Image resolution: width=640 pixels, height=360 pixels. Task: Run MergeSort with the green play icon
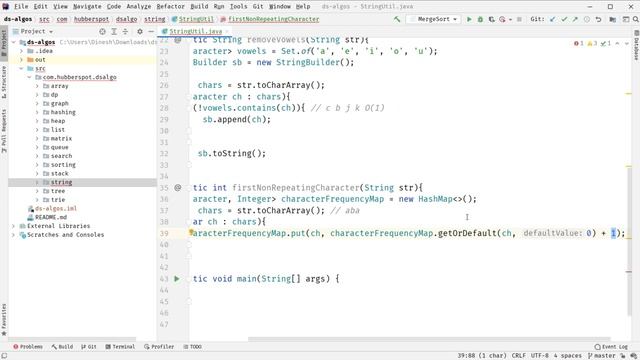pos(469,19)
